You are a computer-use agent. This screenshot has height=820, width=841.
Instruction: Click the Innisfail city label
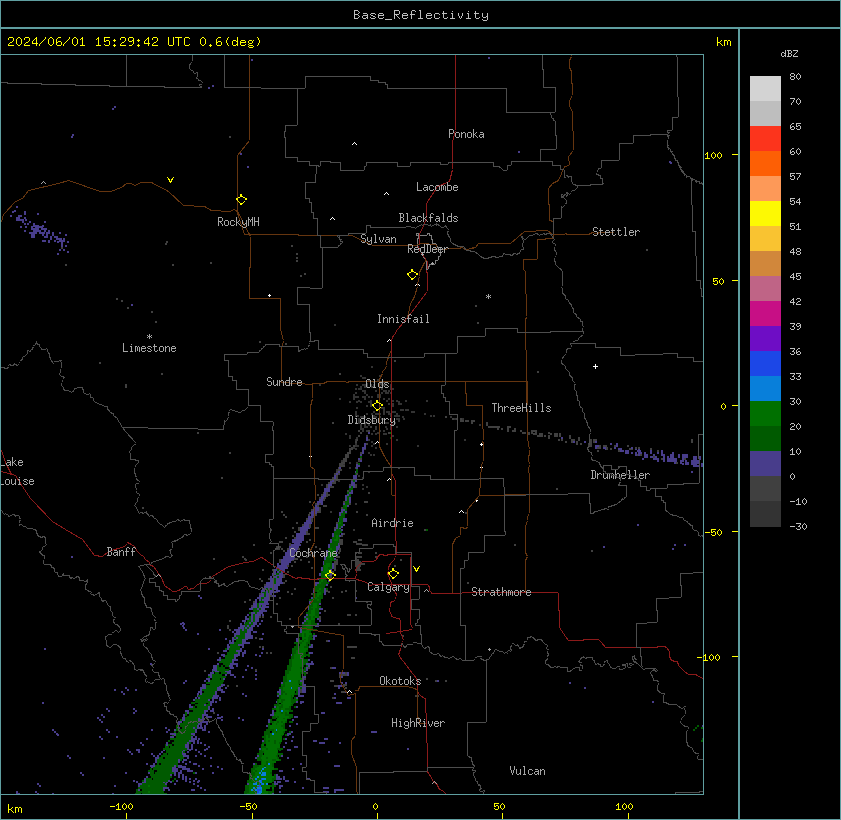(x=403, y=319)
